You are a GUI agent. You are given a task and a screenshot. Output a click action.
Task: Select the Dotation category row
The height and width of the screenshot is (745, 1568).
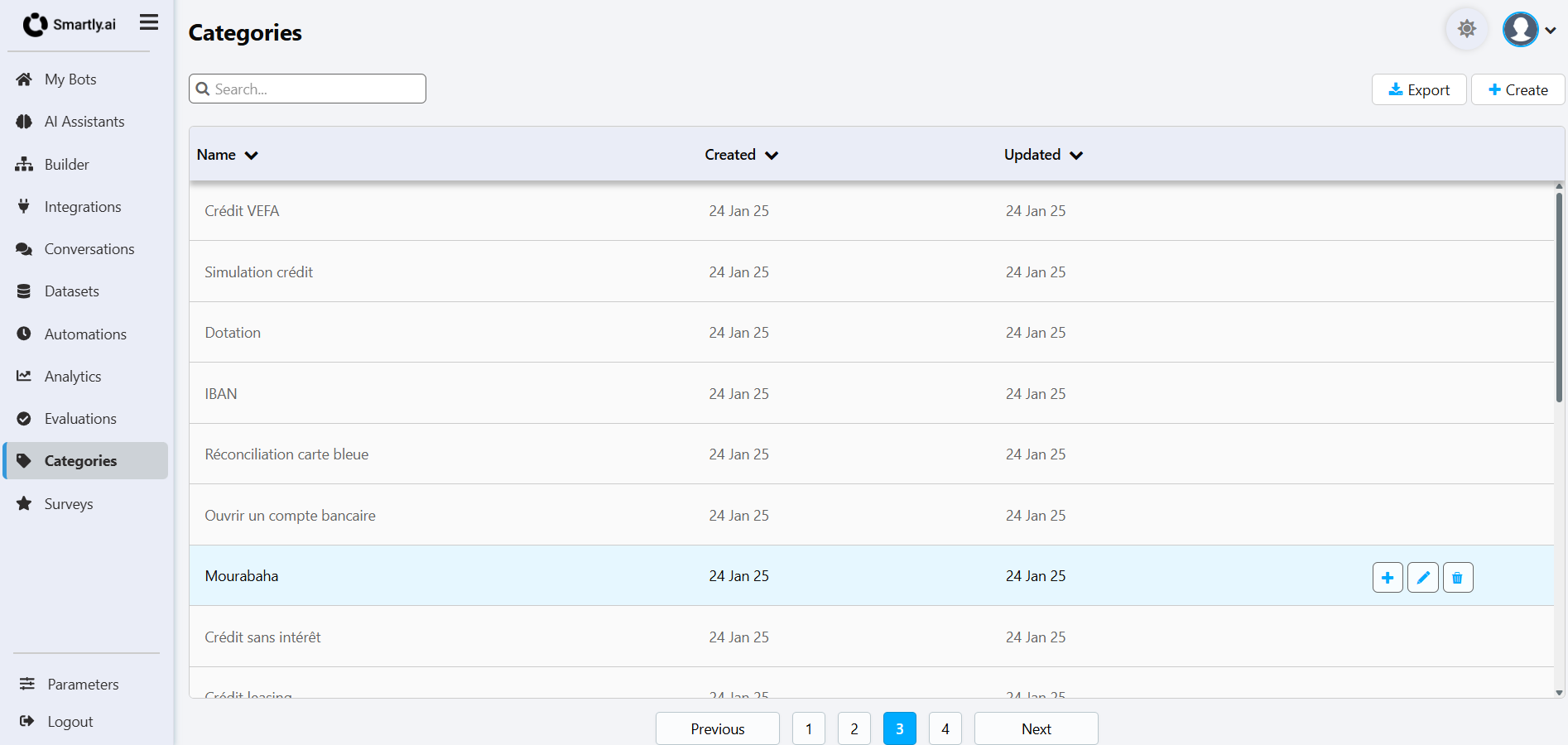click(x=872, y=333)
